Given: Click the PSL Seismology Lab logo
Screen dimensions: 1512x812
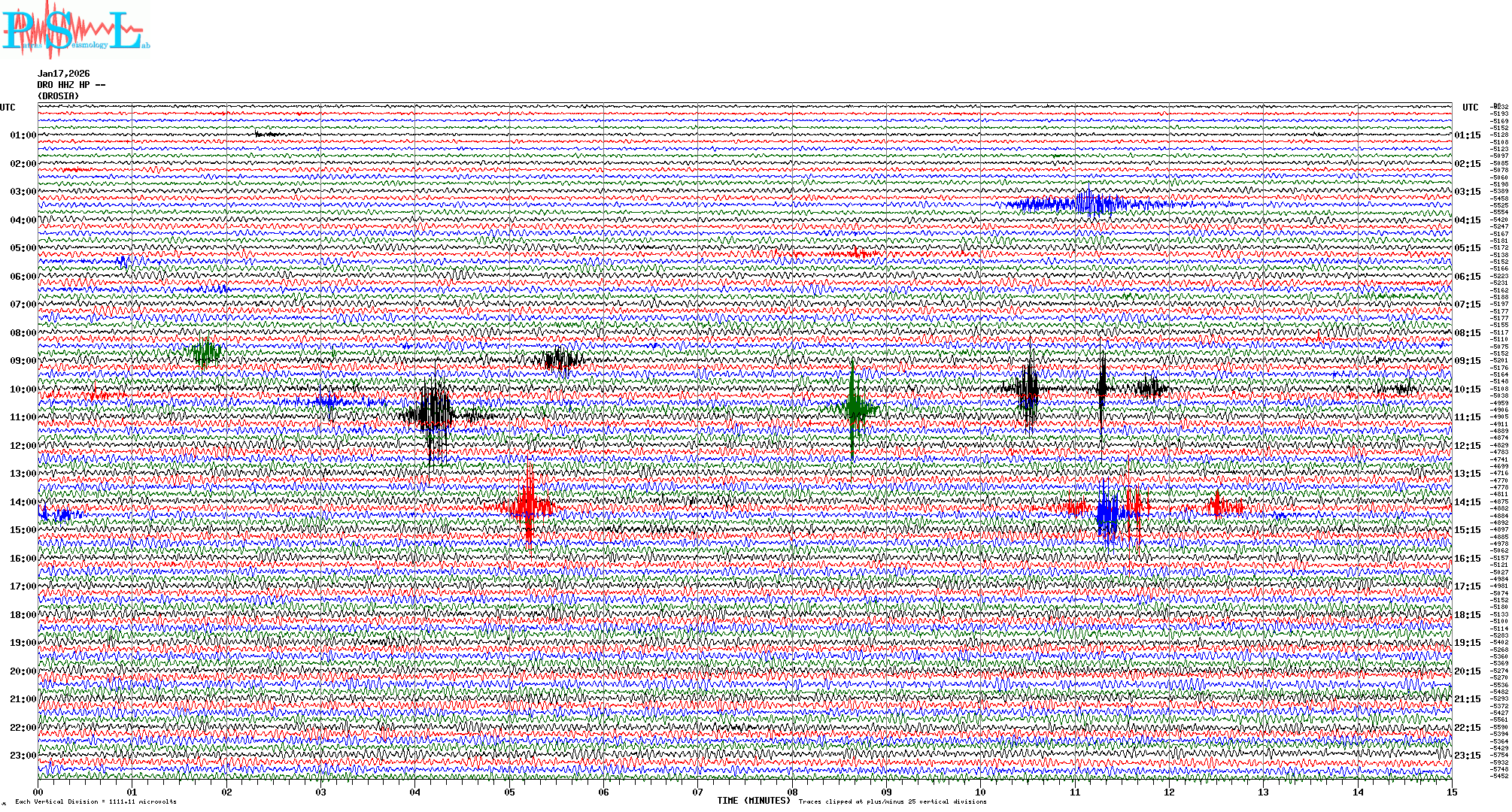Looking at the screenshot, I should tap(74, 30).
